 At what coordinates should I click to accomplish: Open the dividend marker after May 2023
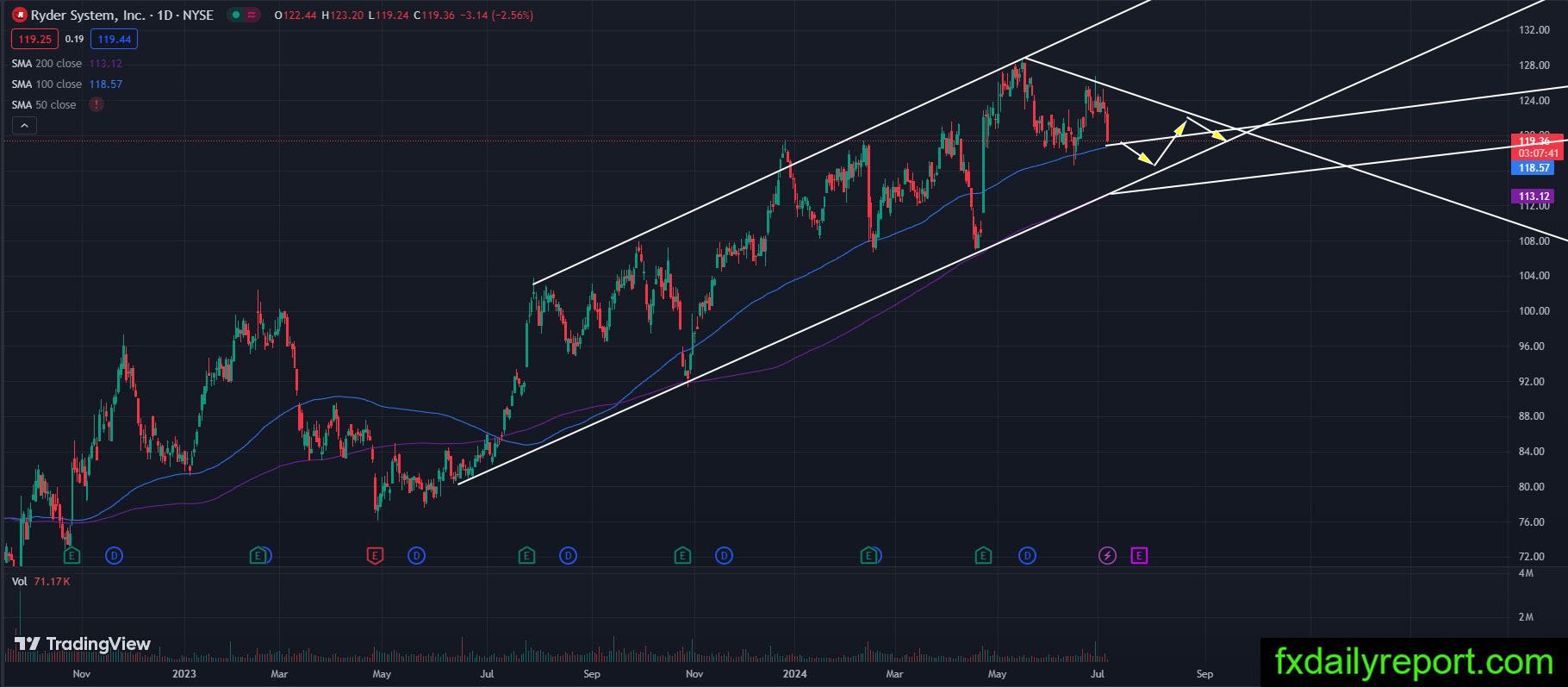pos(417,556)
